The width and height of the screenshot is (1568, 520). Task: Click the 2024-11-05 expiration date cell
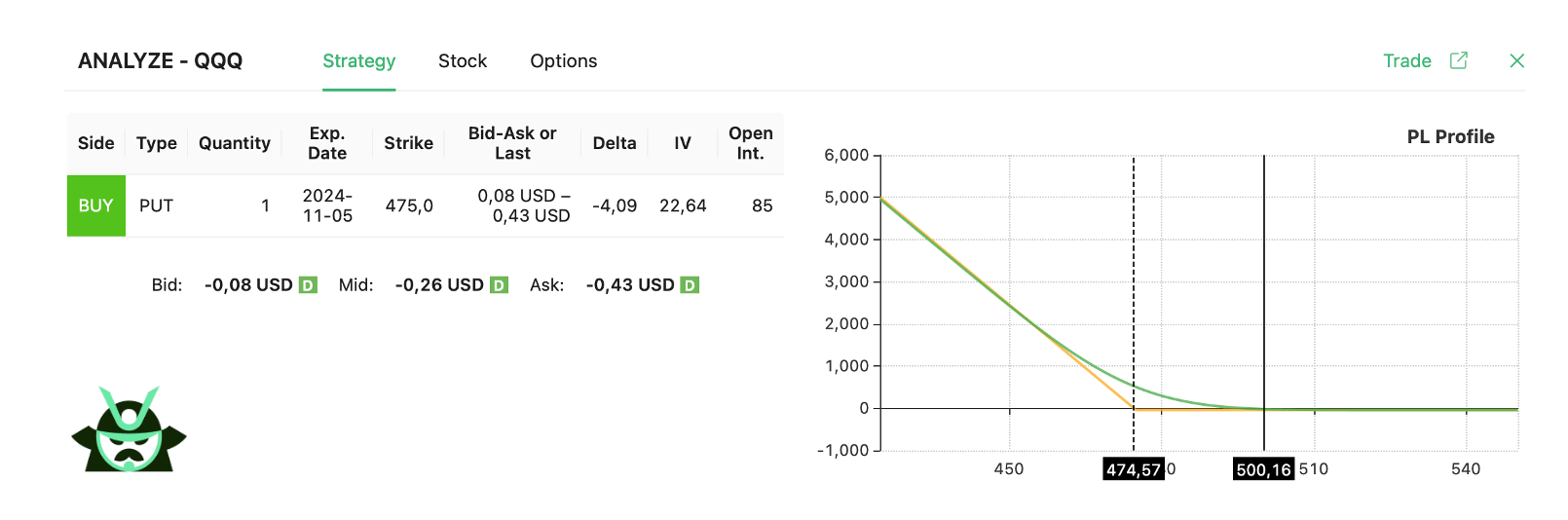click(327, 205)
